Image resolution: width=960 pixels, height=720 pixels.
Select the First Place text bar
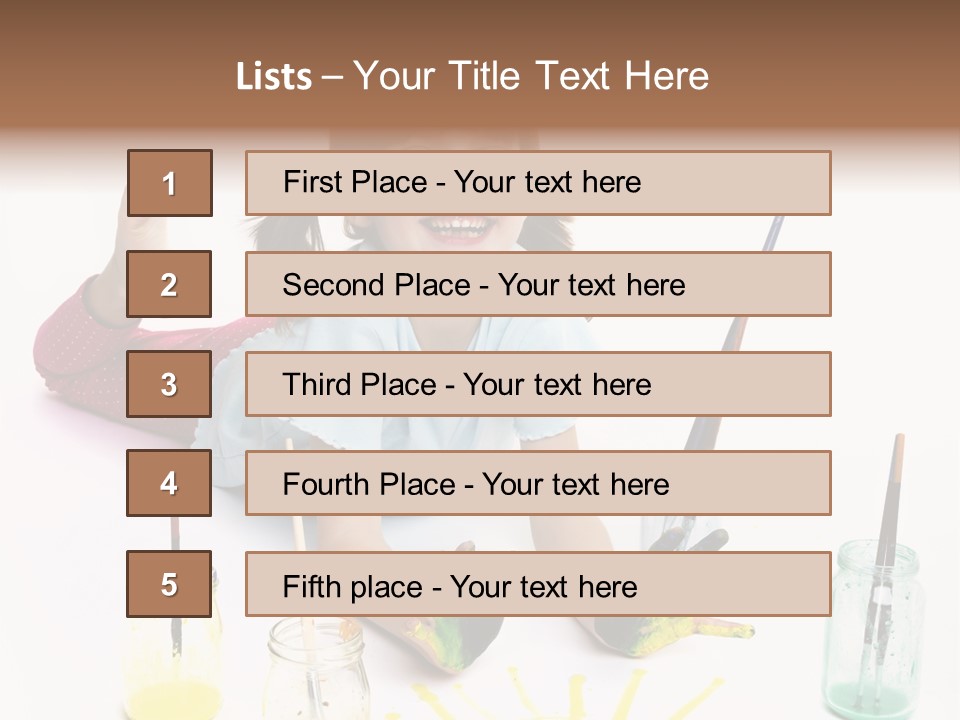pos(538,183)
